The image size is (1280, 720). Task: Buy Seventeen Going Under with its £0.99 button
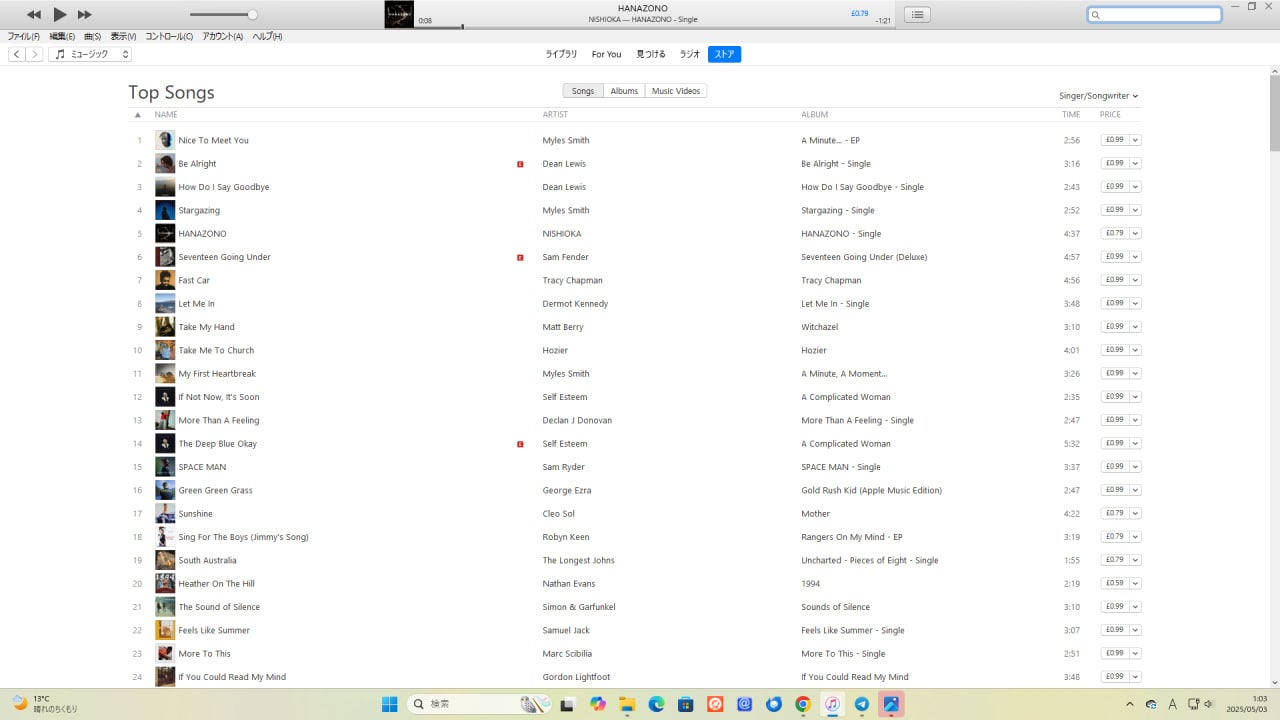coord(1115,257)
